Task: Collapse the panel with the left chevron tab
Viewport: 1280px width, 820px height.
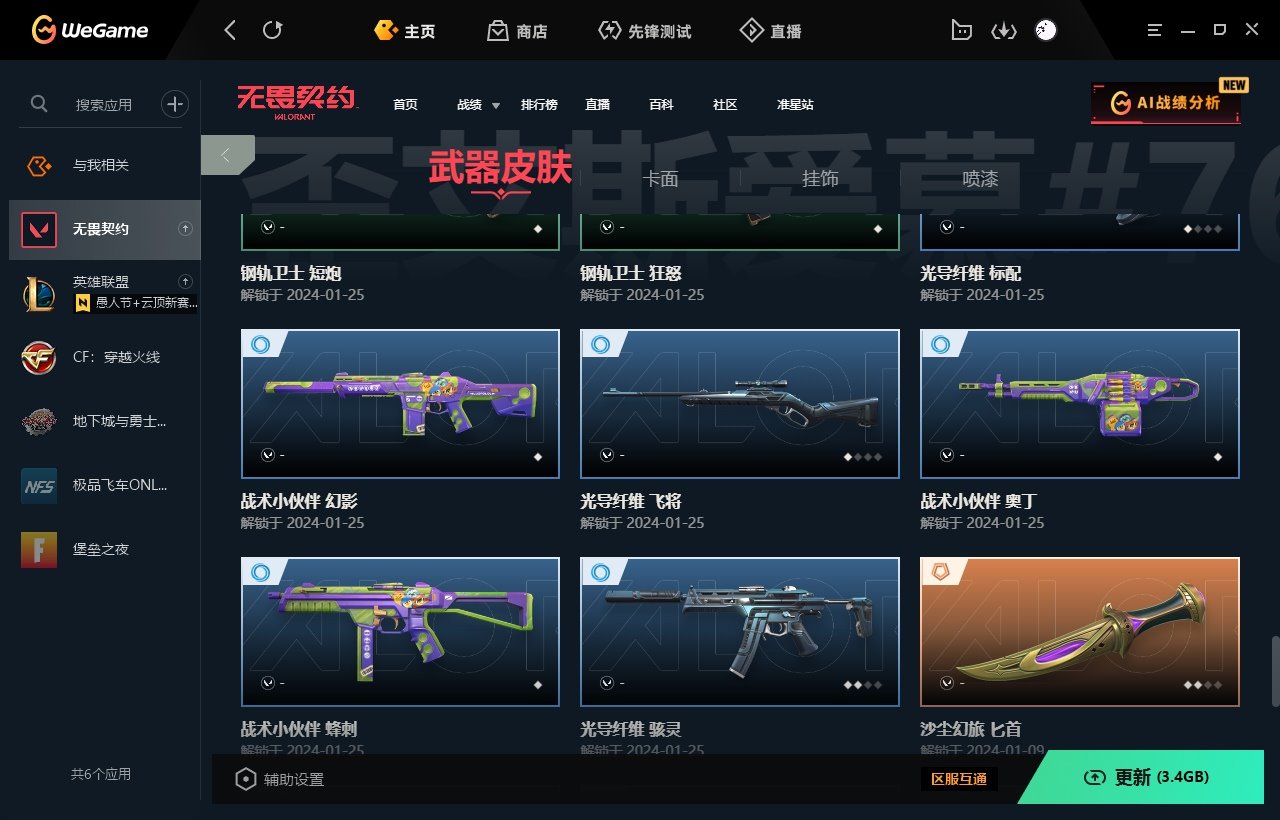Action: click(227, 155)
